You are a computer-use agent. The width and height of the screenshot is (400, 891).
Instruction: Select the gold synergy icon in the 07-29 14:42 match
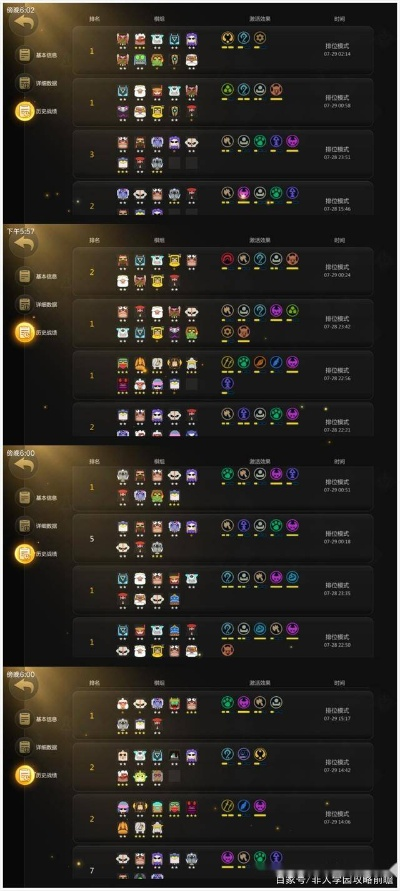coord(260,754)
